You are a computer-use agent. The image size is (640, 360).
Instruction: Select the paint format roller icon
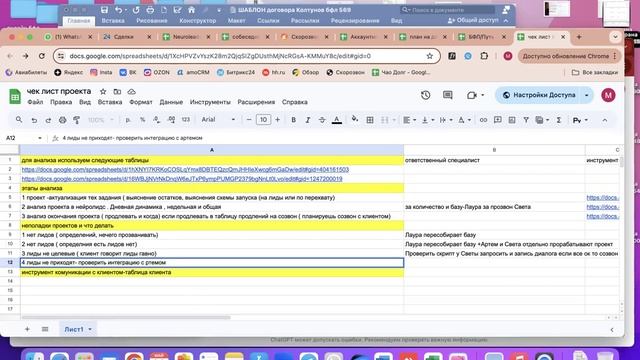click(x=76, y=120)
